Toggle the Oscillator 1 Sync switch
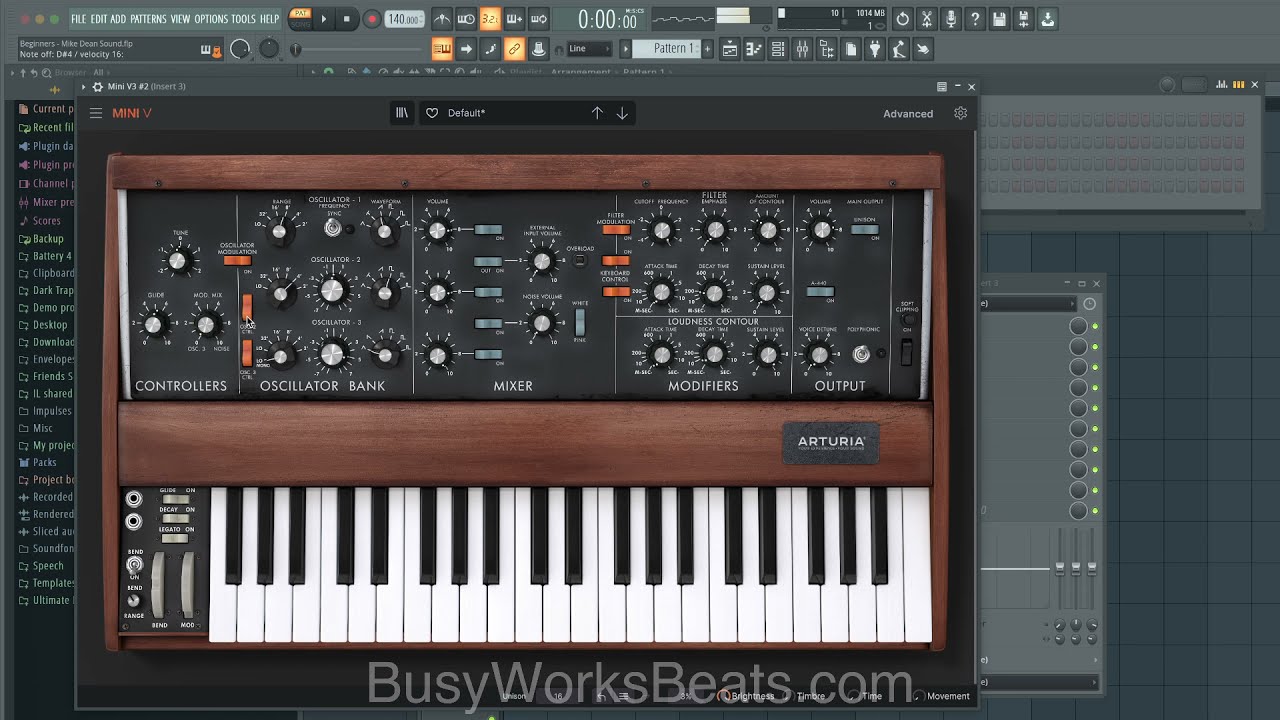Viewport: 1280px width, 720px height. click(333, 228)
